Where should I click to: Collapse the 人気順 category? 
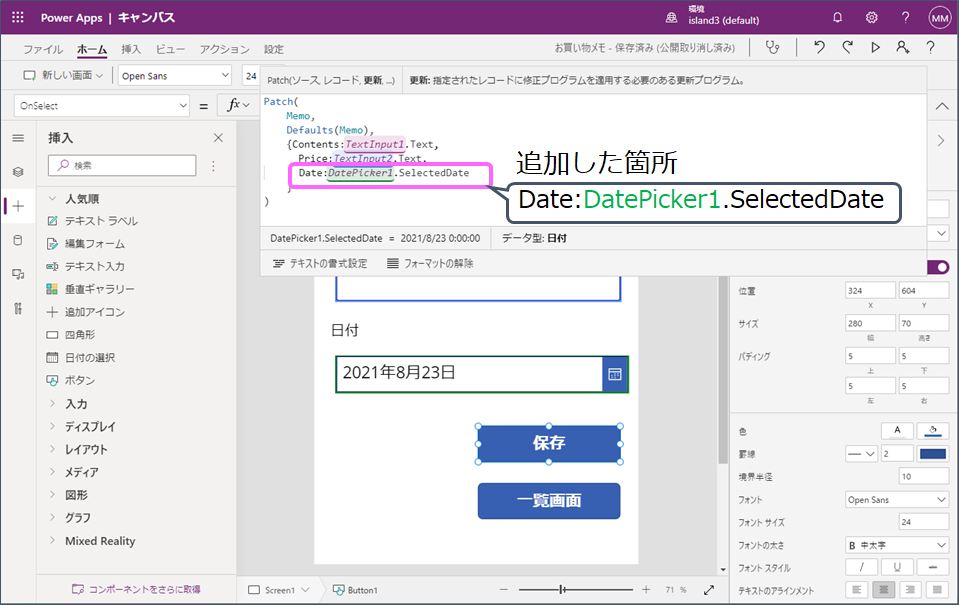pyautogui.click(x=53, y=198)
